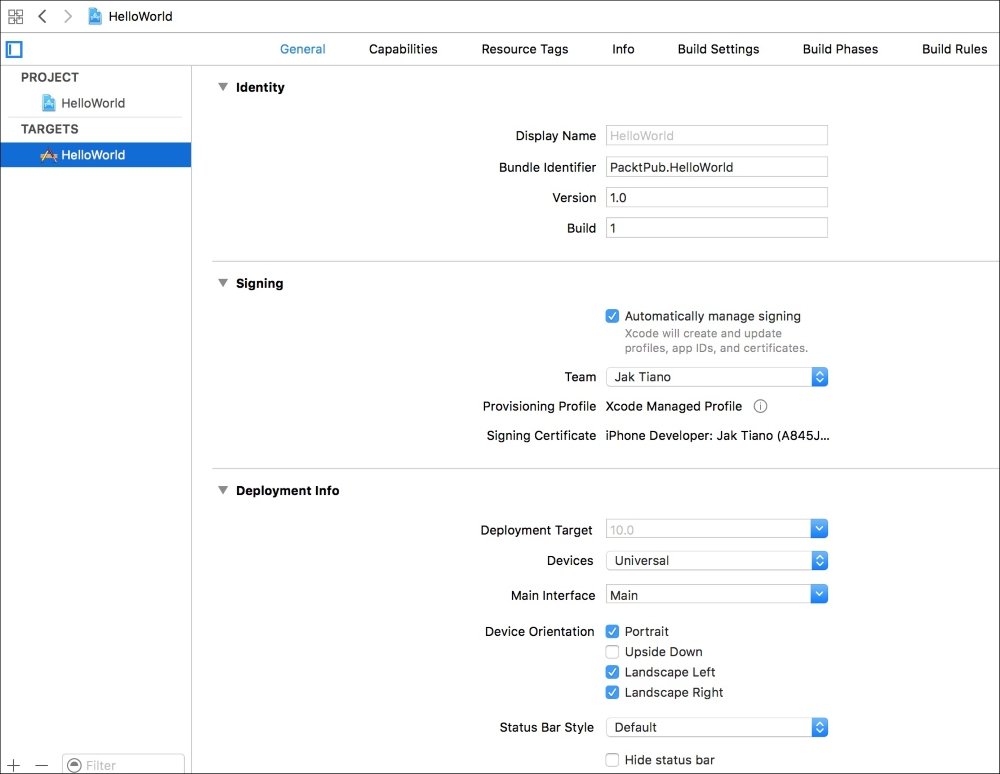Go back with the left chevron
The height and width of the screenshot is (774, 1000).
coord(42,16)
